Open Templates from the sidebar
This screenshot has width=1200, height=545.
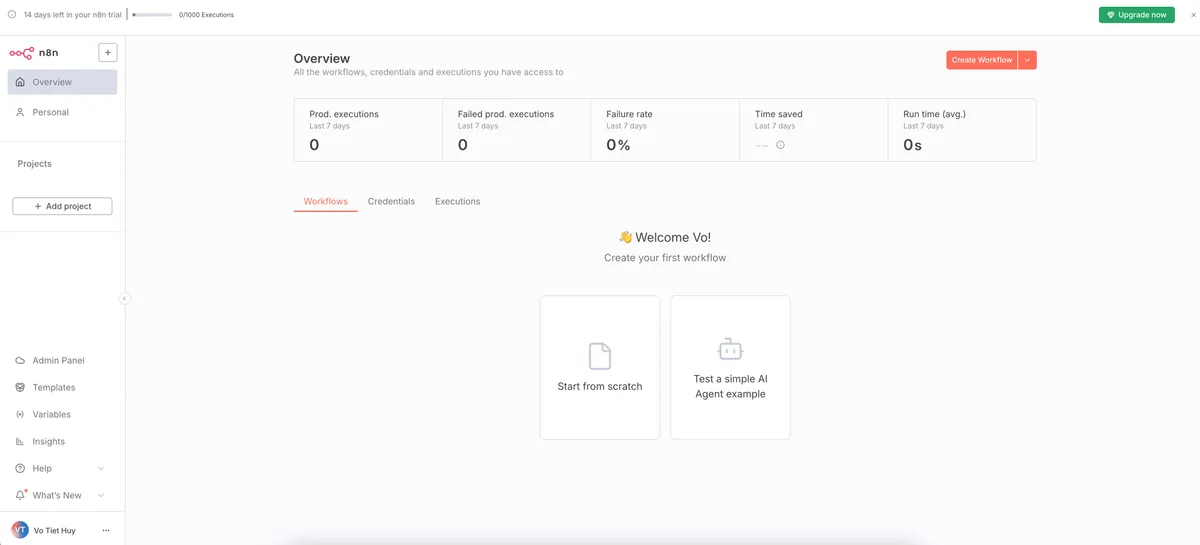coord(53,387)
